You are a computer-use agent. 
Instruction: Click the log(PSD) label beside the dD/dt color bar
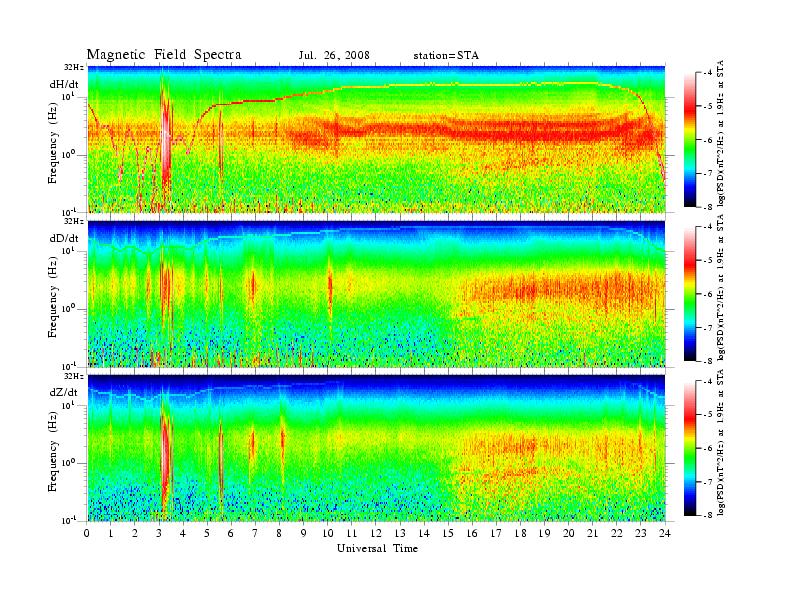tap(721, 287)
